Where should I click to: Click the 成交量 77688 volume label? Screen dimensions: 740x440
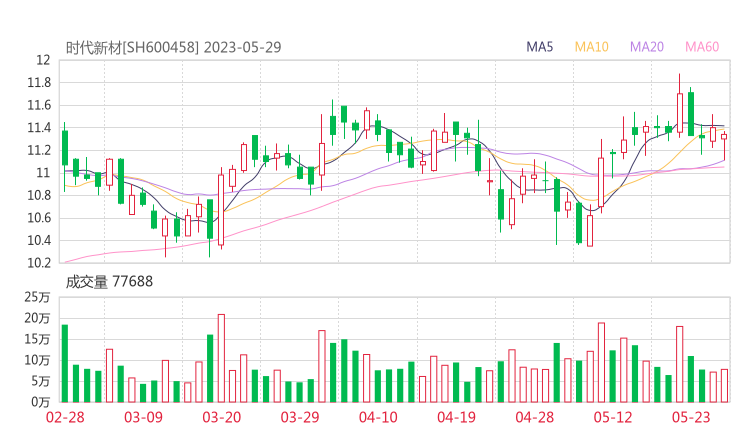(109, 282)
